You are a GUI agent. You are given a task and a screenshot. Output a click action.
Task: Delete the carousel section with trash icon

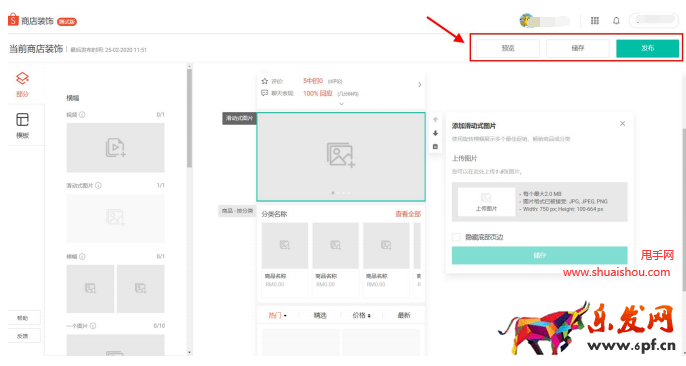coord(435,146)
